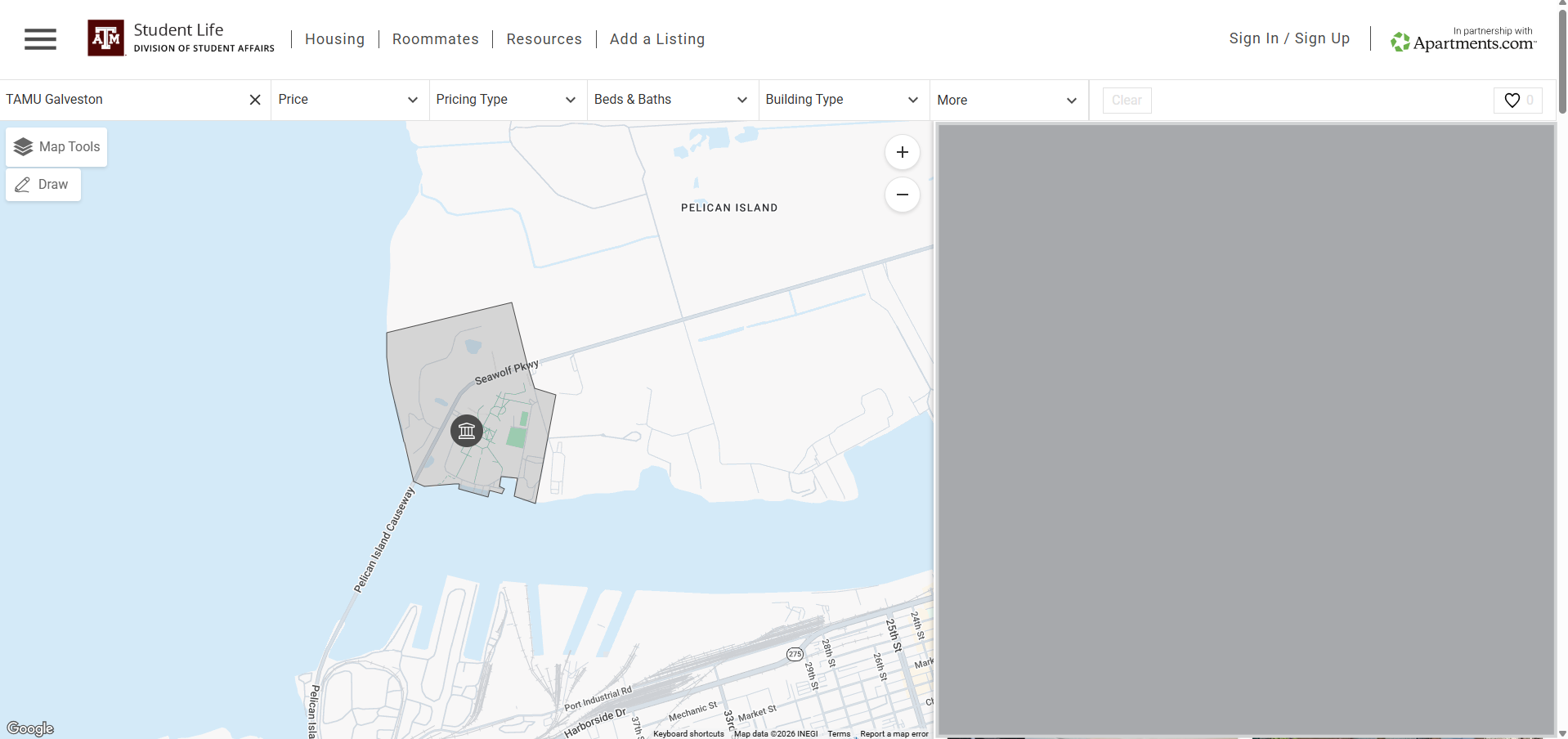Screen dimensions: 1568x739
Task: Click the Apartments.com partnership logo
Action: (x=1463, y=38)
